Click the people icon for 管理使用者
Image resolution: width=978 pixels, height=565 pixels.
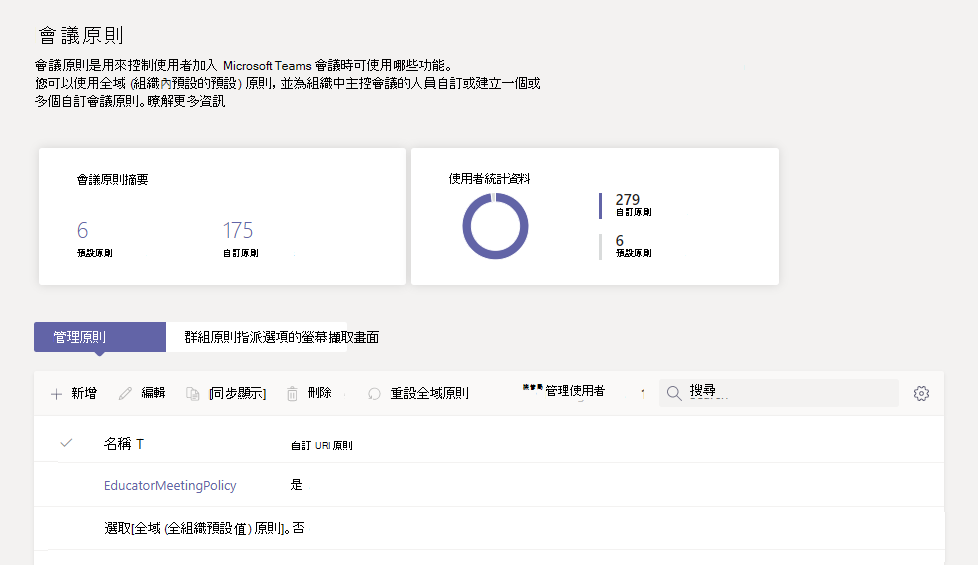click(x=532, y=388)
